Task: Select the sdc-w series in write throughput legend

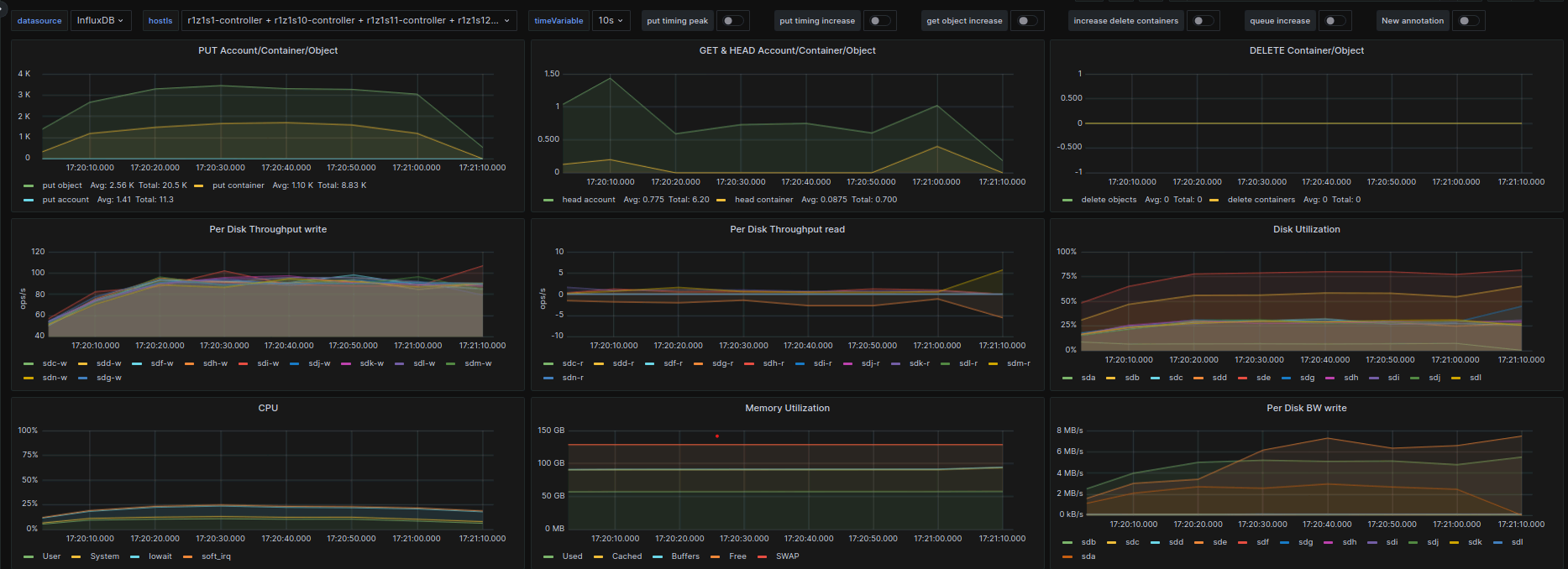Action: 55,363
